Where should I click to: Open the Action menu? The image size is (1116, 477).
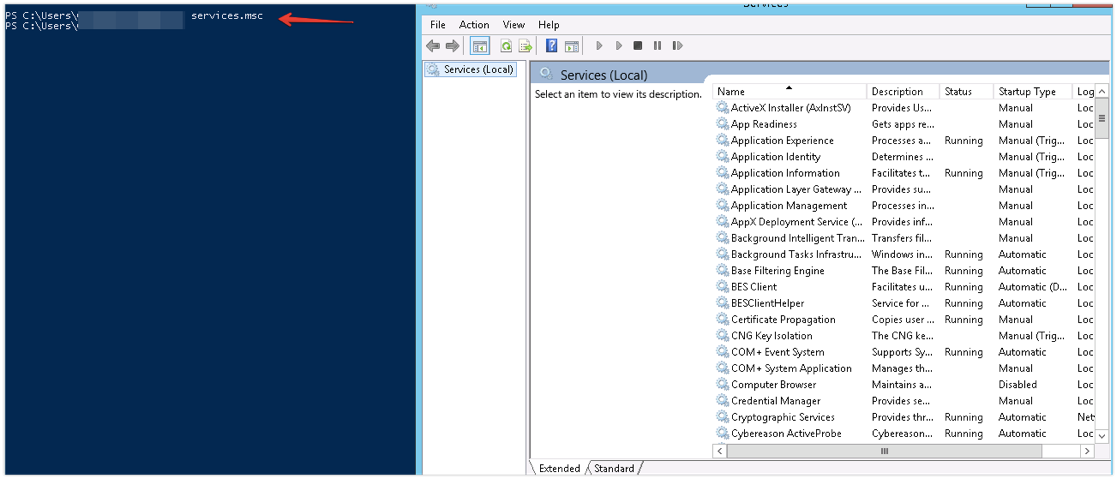pos(474,24)
